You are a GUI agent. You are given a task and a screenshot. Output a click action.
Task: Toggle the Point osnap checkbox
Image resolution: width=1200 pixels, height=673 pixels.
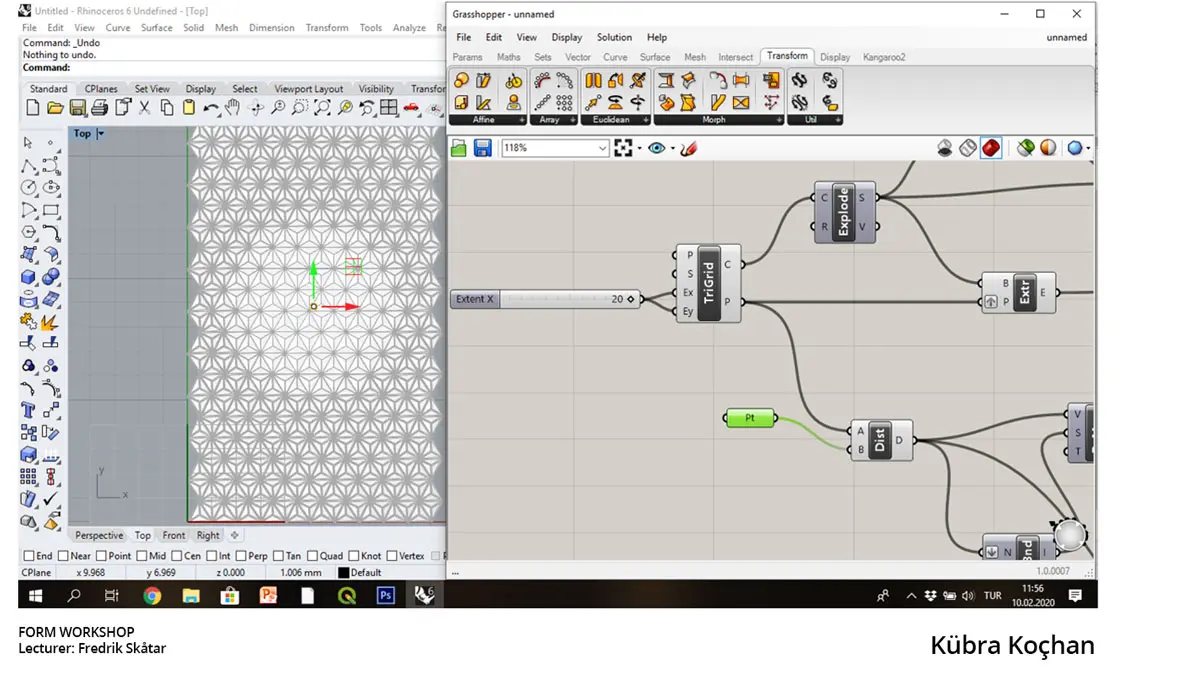coord(102,556)
